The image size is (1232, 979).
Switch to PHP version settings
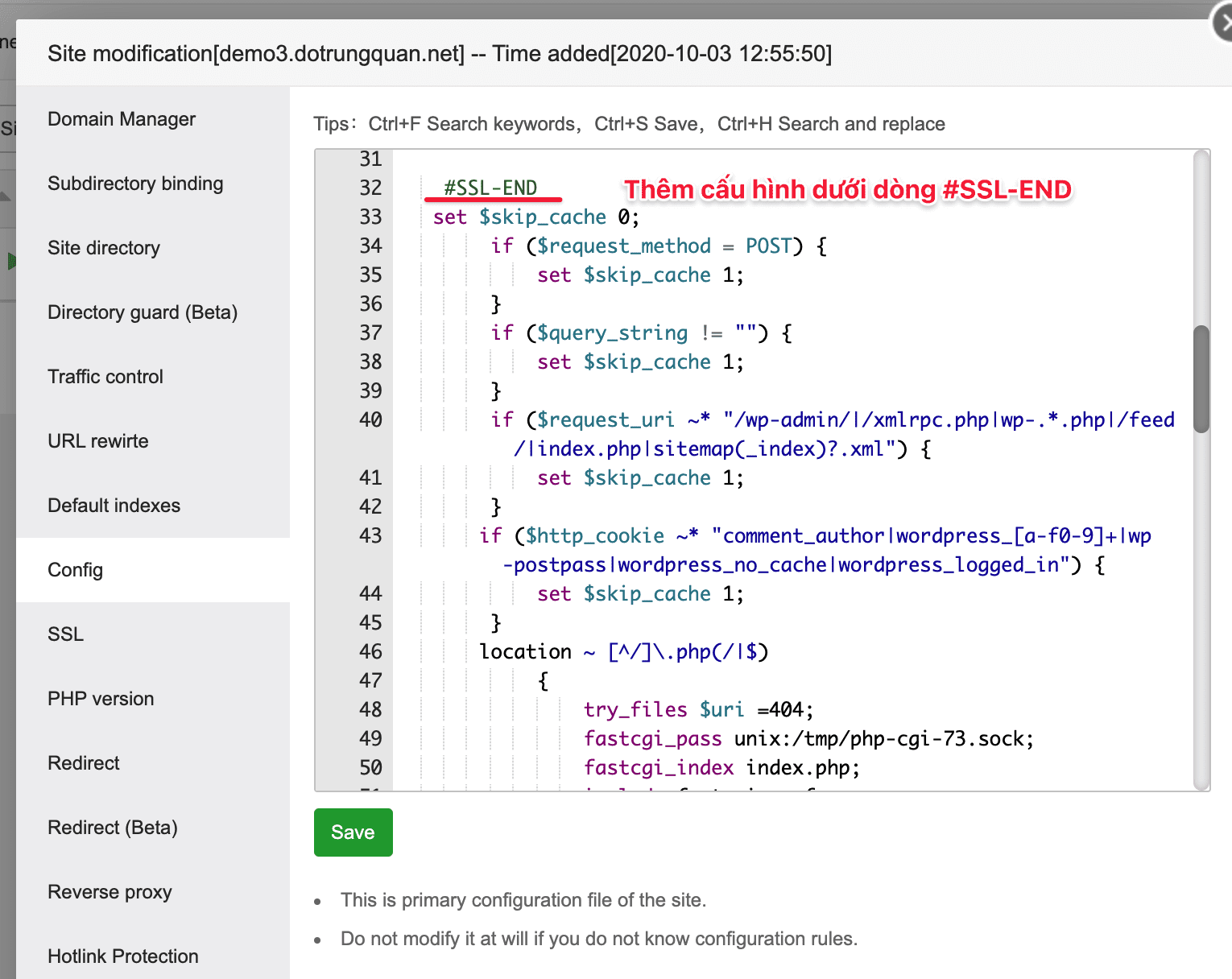pos(101,699)
